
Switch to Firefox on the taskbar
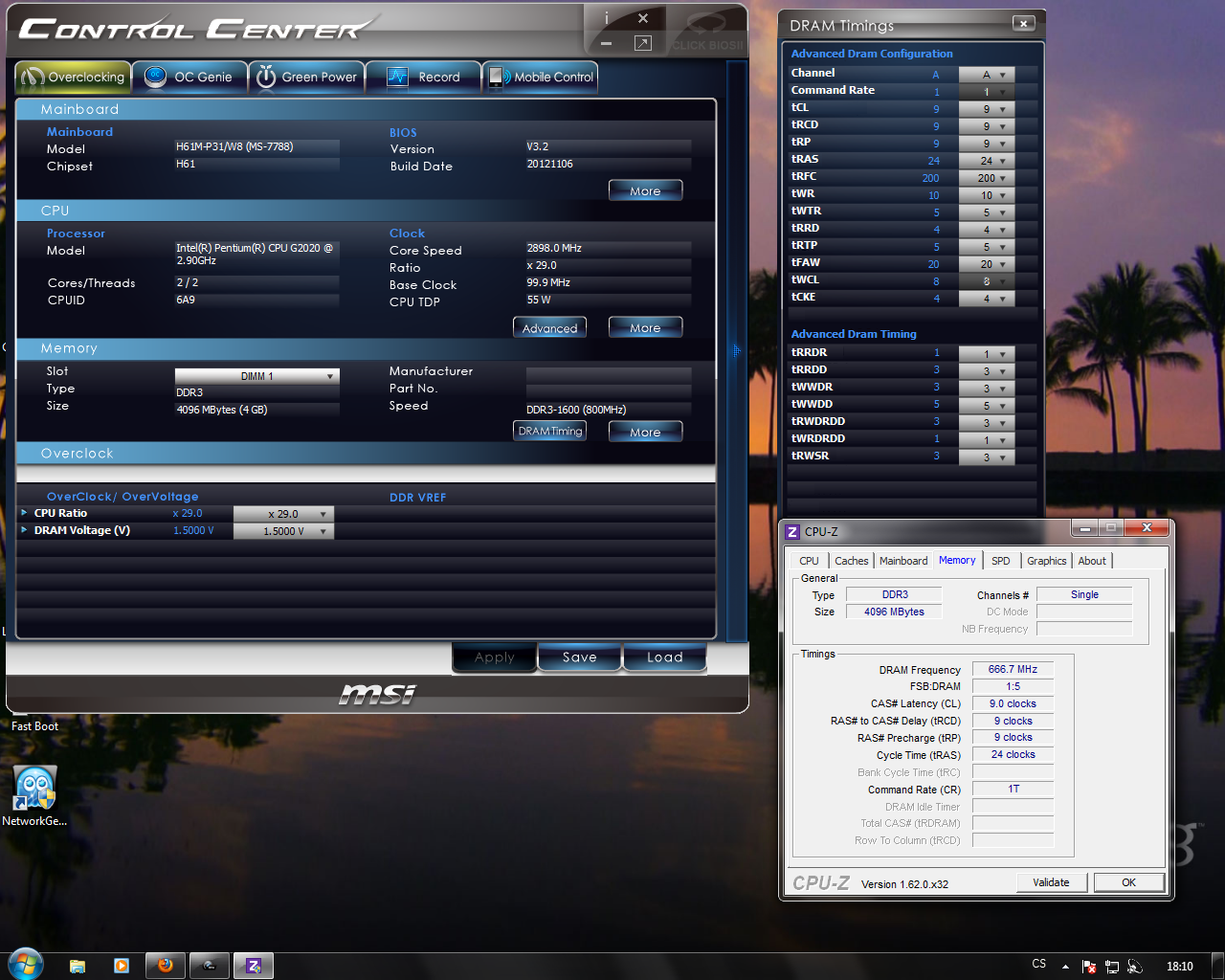click(166, 966)
